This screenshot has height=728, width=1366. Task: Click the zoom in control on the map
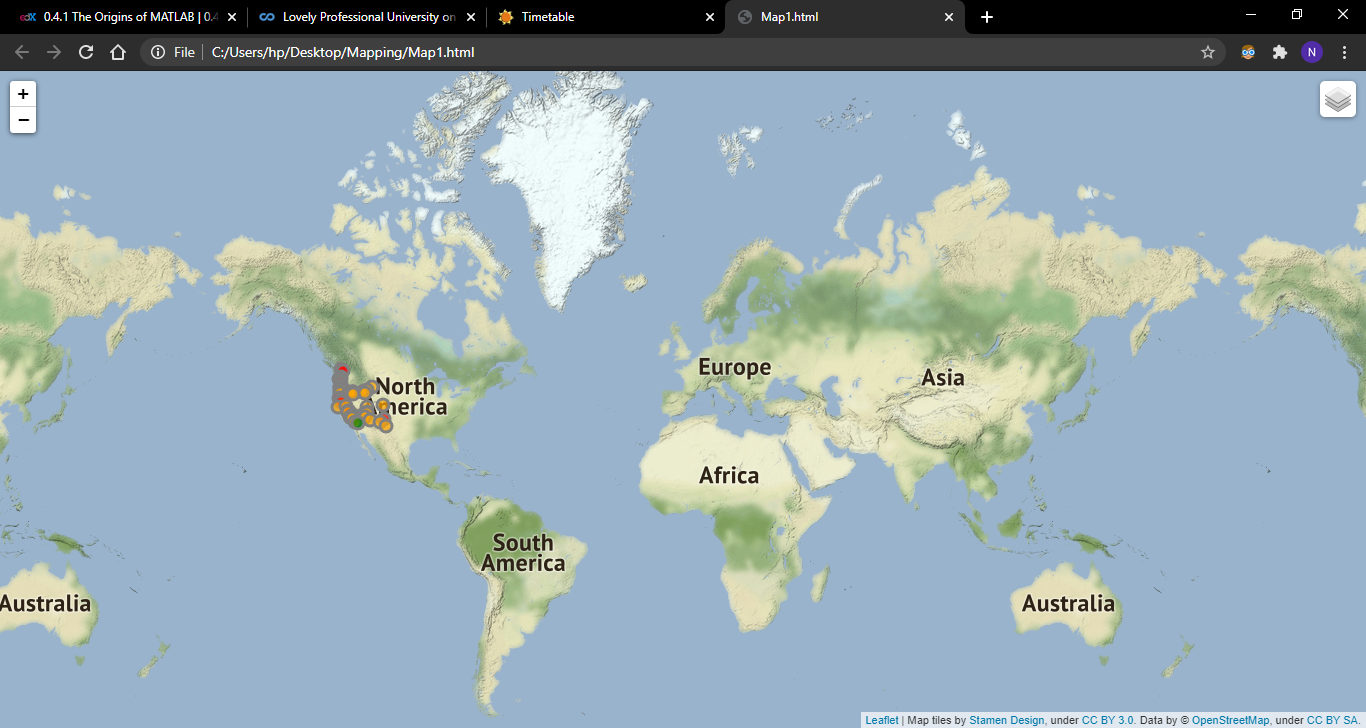pos(22,93)
